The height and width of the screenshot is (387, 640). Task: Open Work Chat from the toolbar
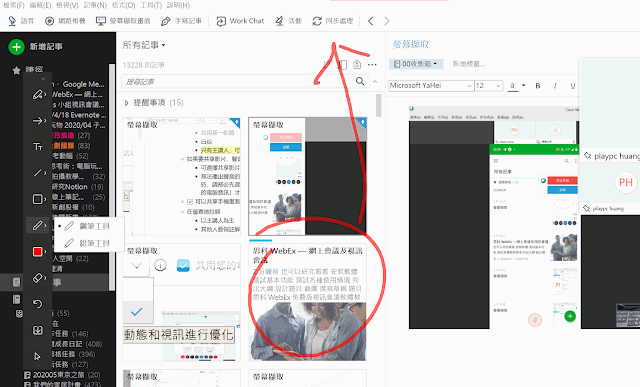(240, 21)
